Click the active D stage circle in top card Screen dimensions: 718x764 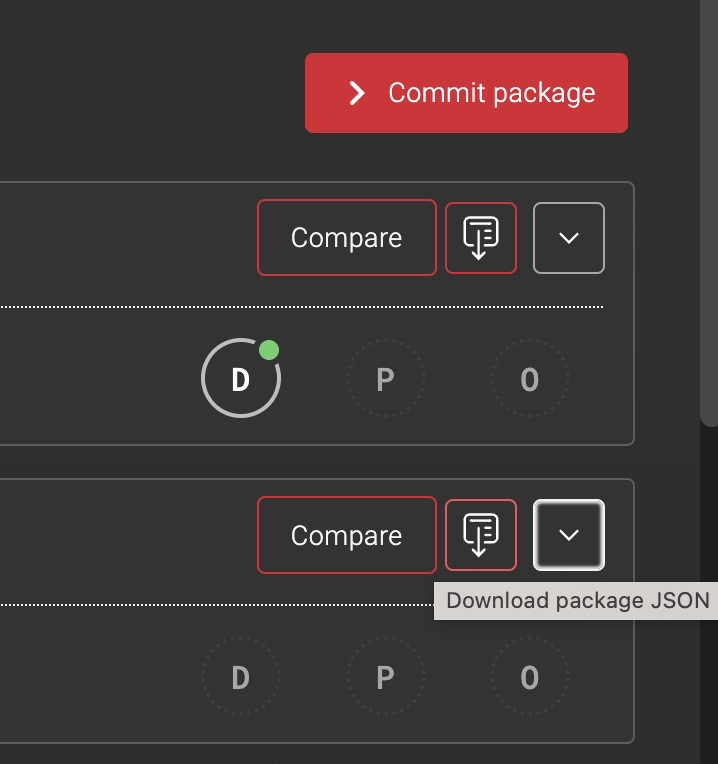(x=240, y=380)
